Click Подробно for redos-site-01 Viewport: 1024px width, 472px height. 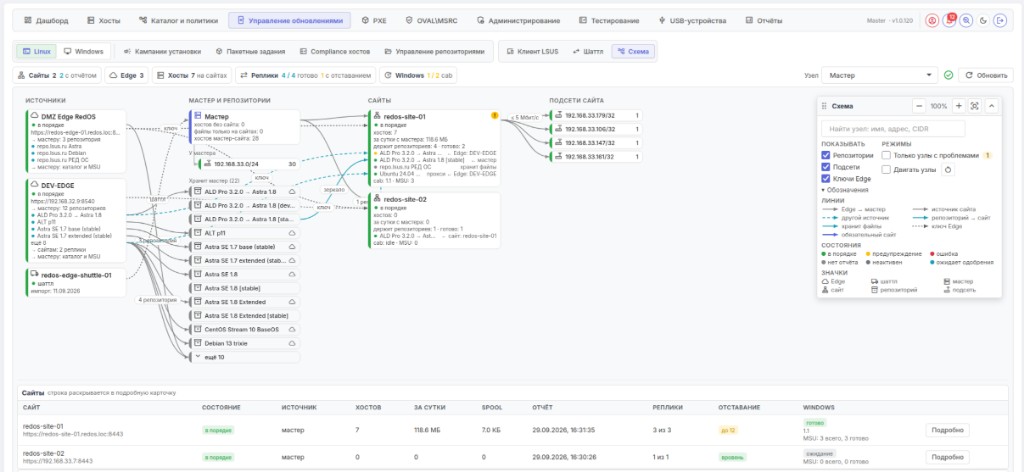coord(947,430)
